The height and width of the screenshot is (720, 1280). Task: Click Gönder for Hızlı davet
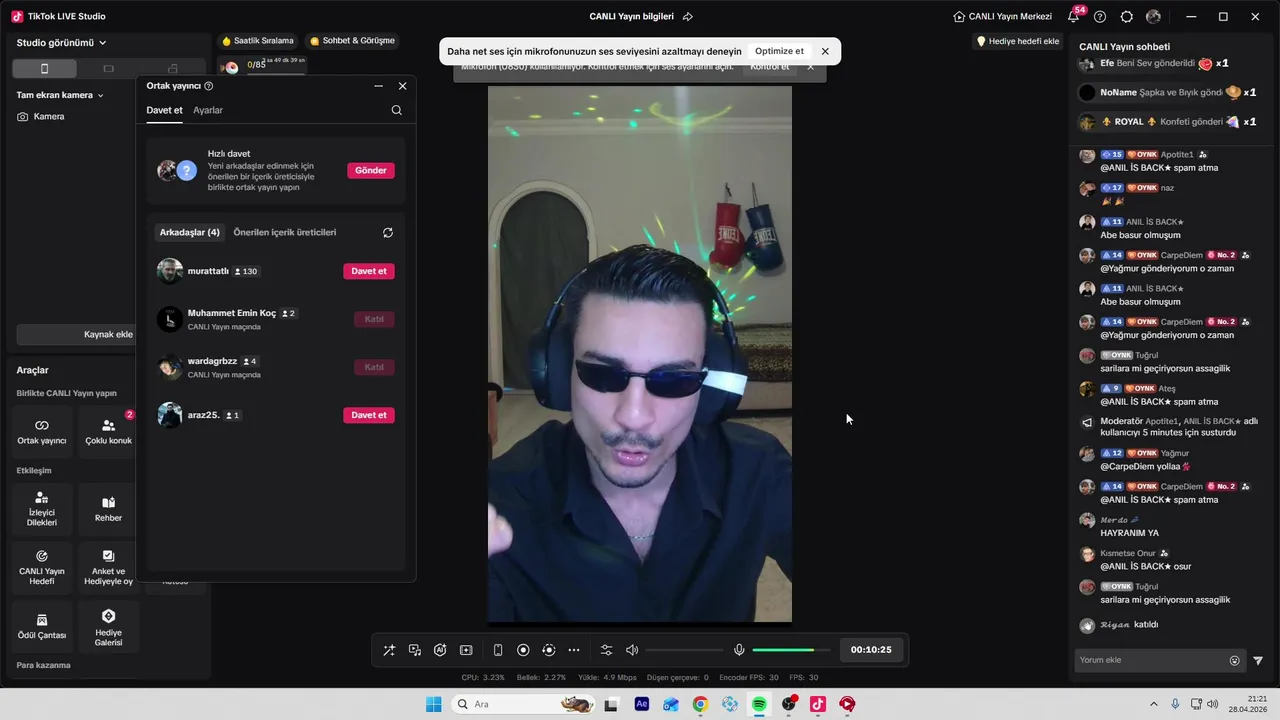pyautogui.click(x=371, y=170)
